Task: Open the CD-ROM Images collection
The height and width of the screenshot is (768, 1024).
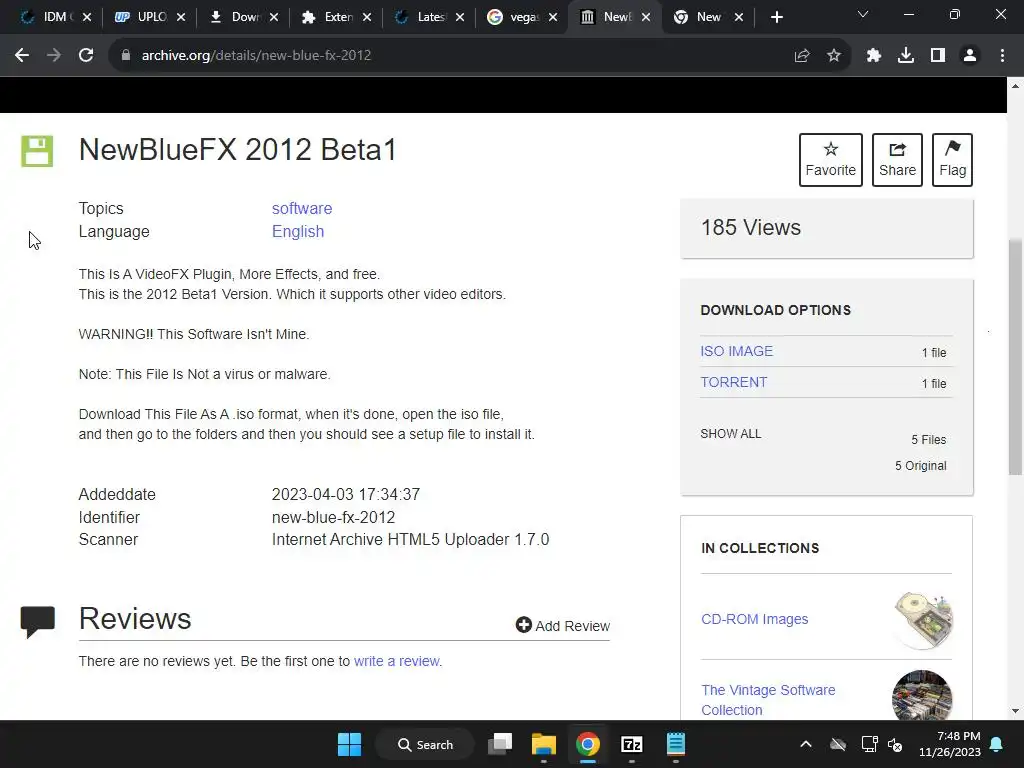Action: [754, 619]
